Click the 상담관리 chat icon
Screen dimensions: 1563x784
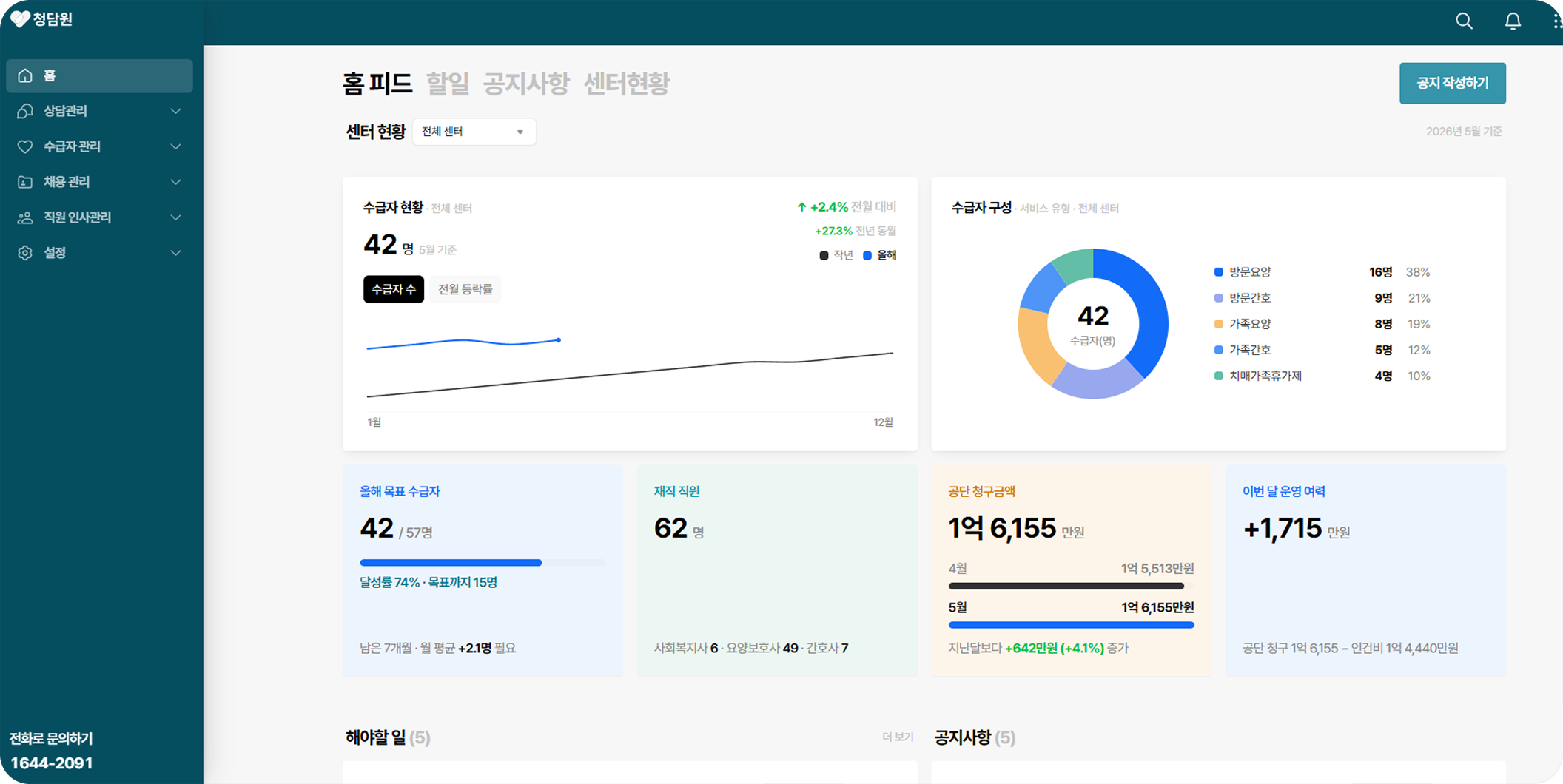(x=25, y=111)
